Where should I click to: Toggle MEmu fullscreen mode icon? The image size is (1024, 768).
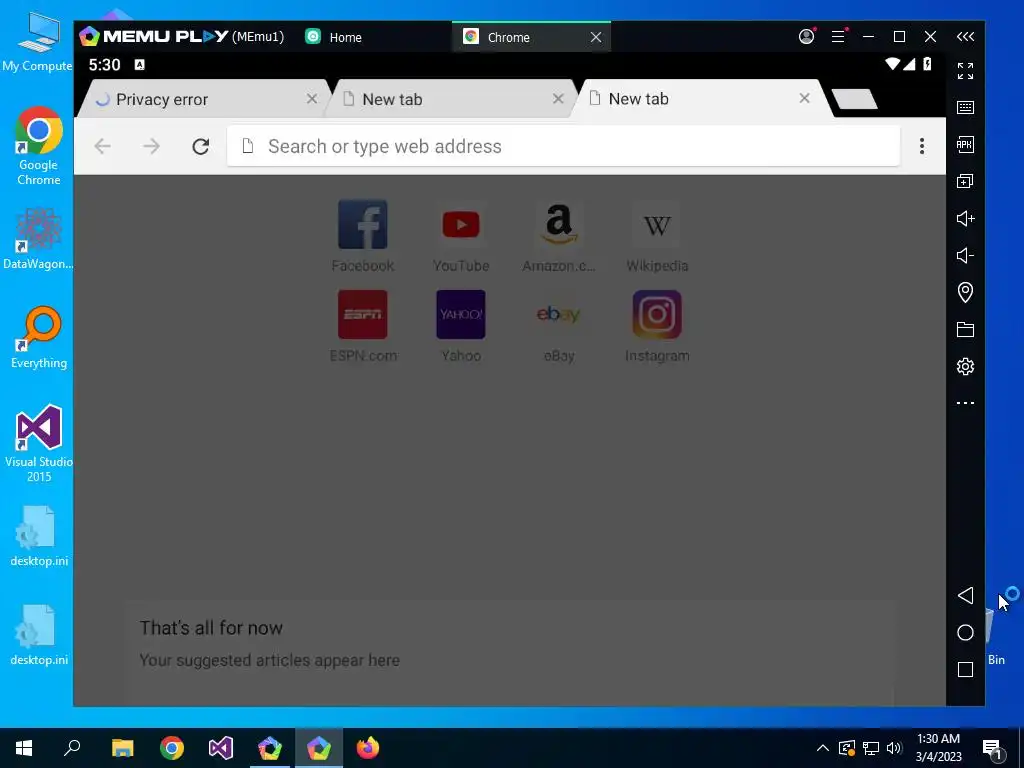coord(965,71)
